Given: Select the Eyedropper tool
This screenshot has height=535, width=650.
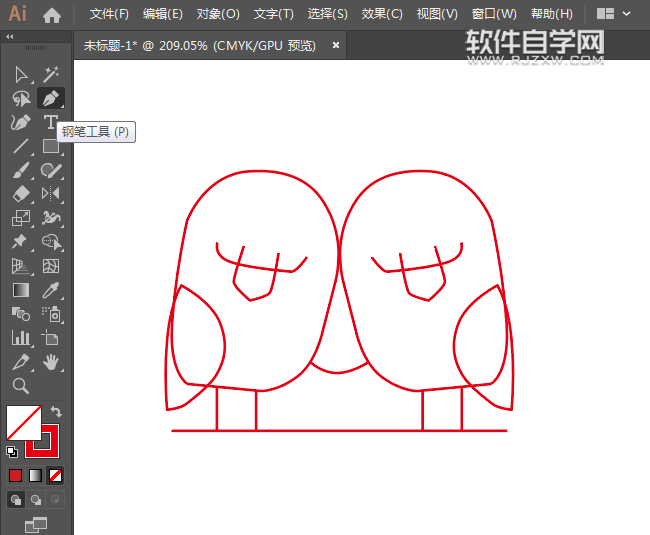Looking at the screenshot, I should (51, 290).
